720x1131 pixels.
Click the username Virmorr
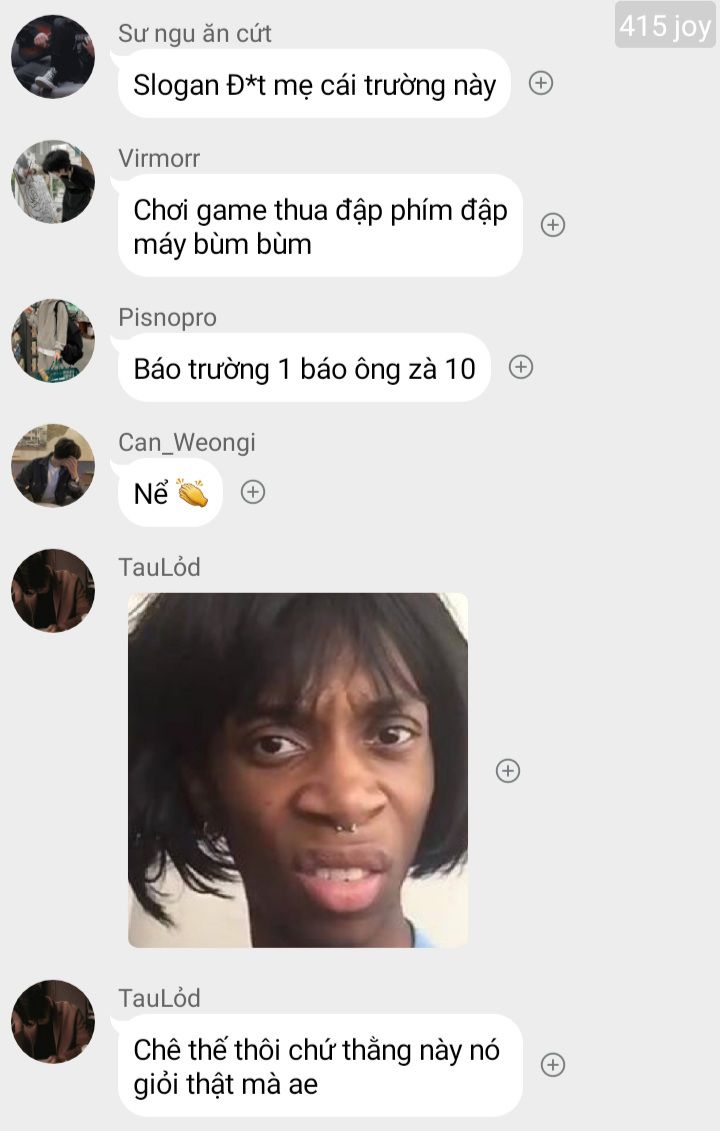point(159,158)
